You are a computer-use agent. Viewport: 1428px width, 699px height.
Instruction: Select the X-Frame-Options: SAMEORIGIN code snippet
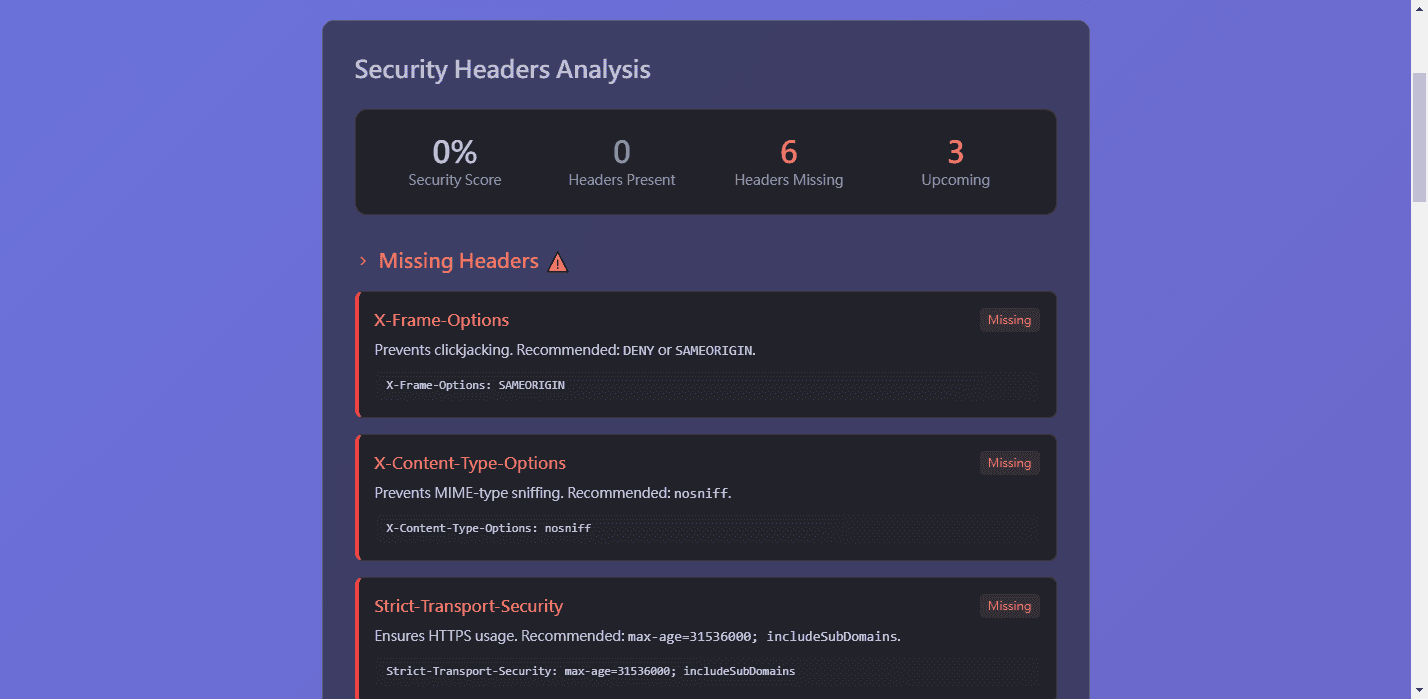click(x=476, y=385)
